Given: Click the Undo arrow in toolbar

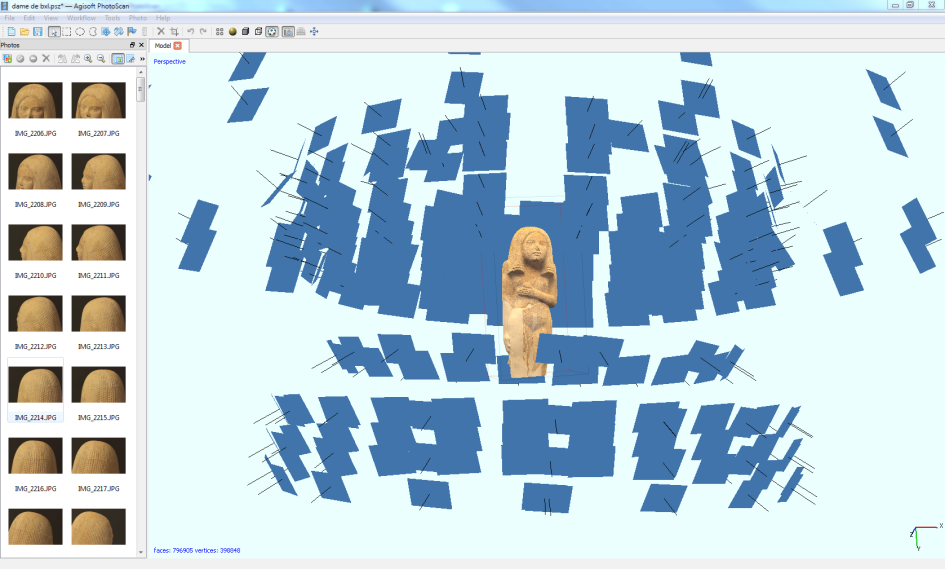Looking at the screenshot, I should [190, 32].
